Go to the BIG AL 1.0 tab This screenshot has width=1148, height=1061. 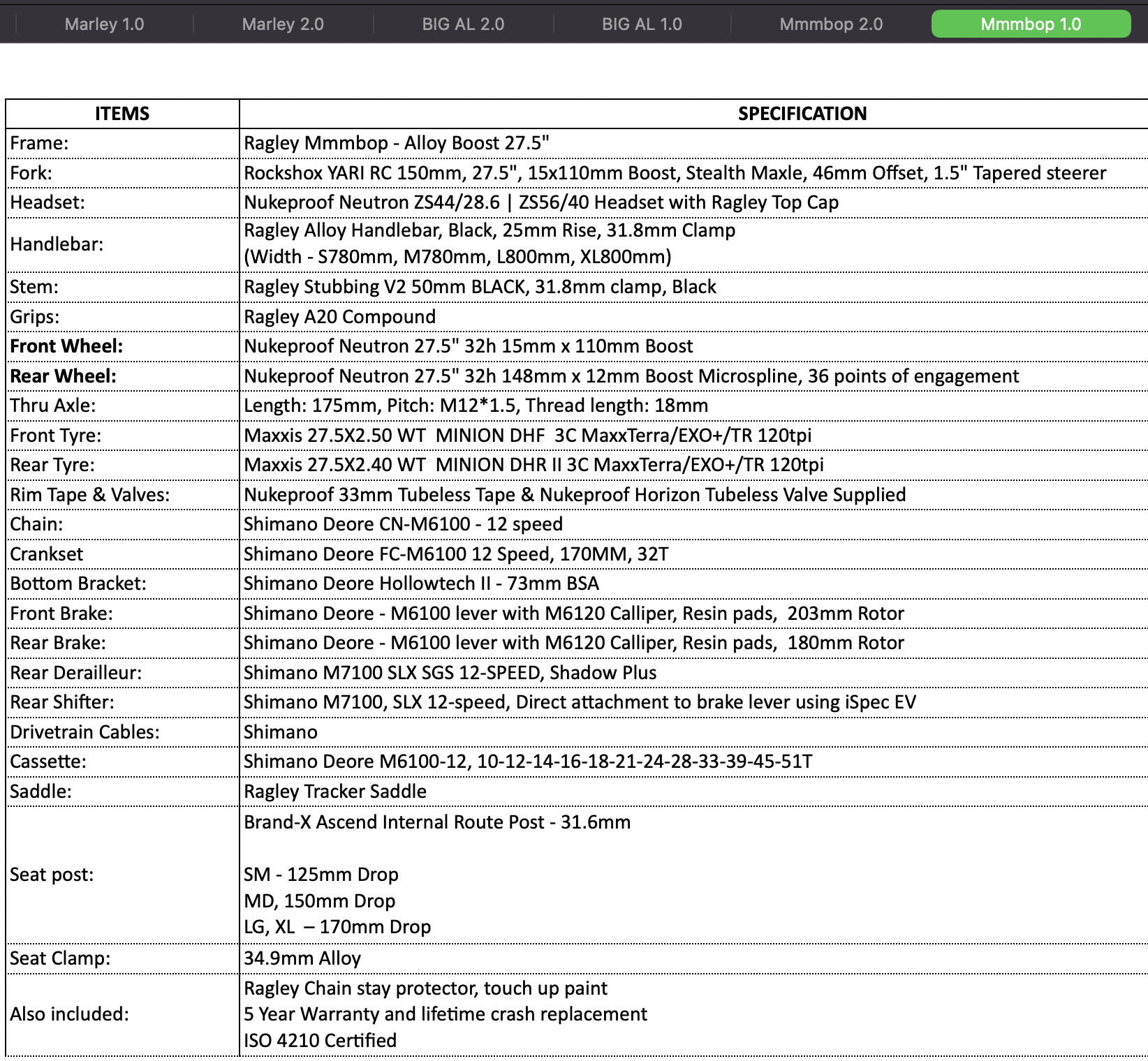(x=642, y=24)
